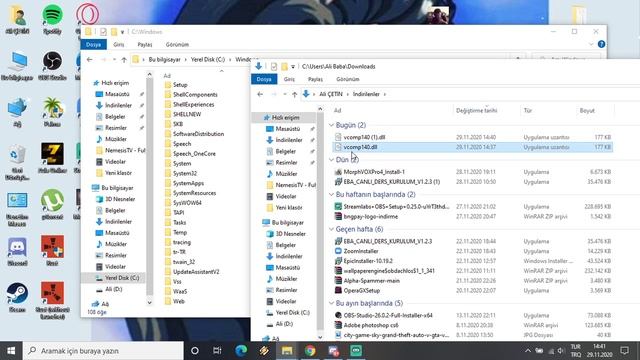Select OBS-Studio-26.0.2 installer file
640x360 pixels.
pos(388,315)
